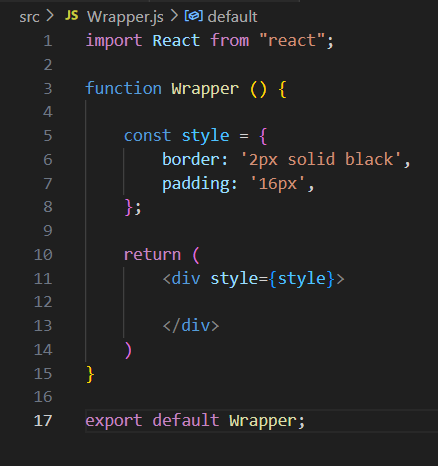Click the closing </div> tag

pos(191,326)
